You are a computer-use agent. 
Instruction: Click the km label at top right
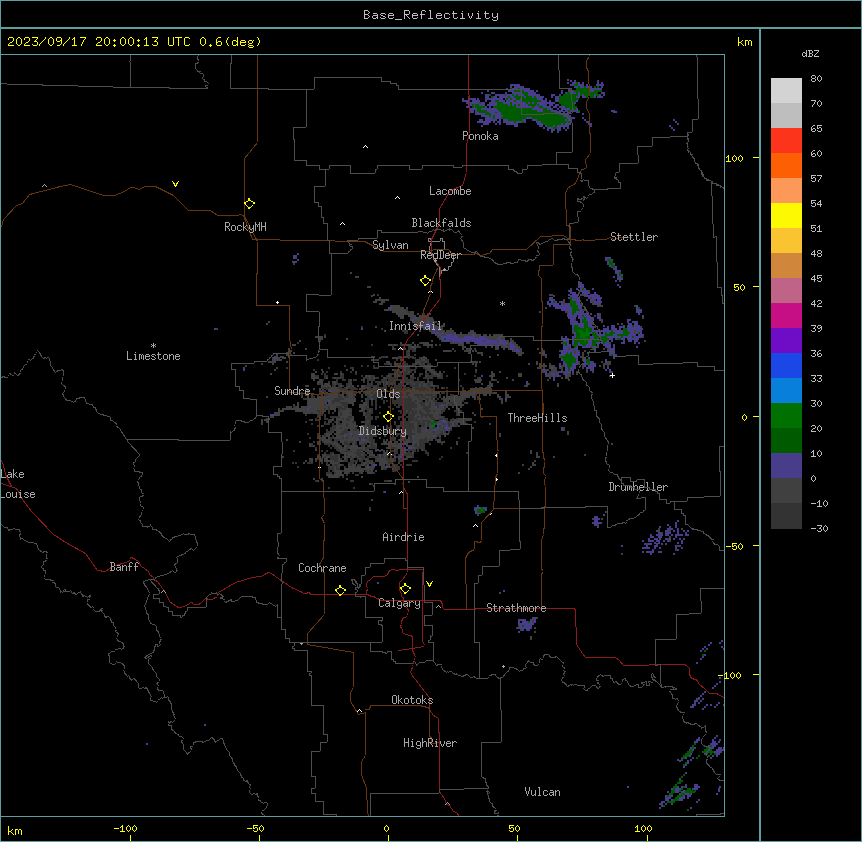coord(744,42)
